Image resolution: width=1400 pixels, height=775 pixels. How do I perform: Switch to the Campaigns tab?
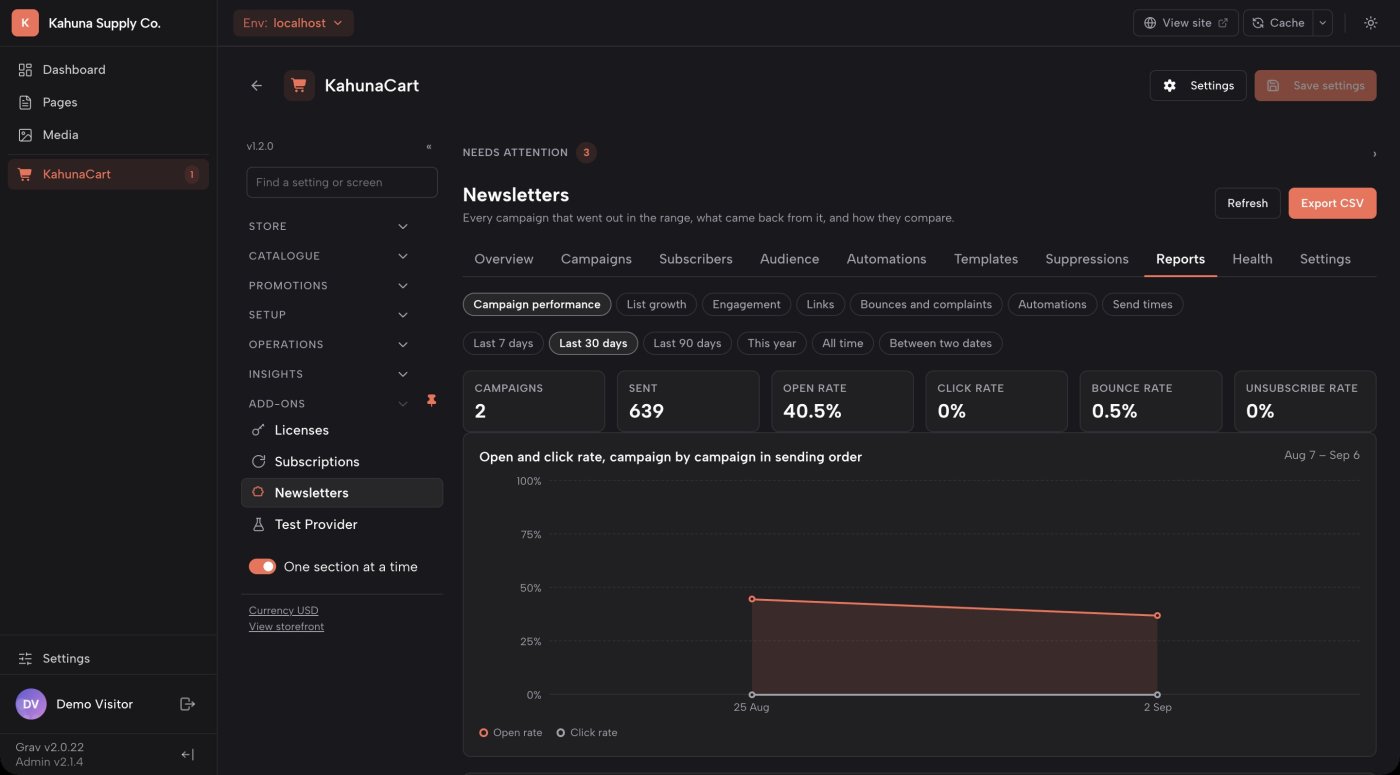596,259
